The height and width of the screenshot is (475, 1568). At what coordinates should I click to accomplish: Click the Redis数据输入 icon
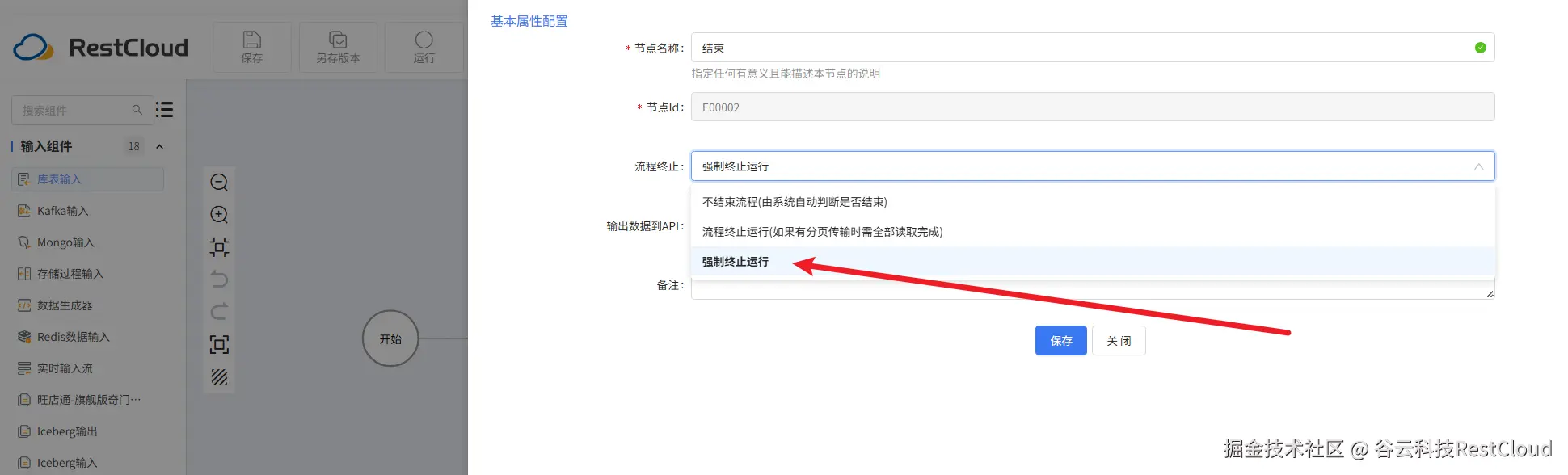point(24,337)
